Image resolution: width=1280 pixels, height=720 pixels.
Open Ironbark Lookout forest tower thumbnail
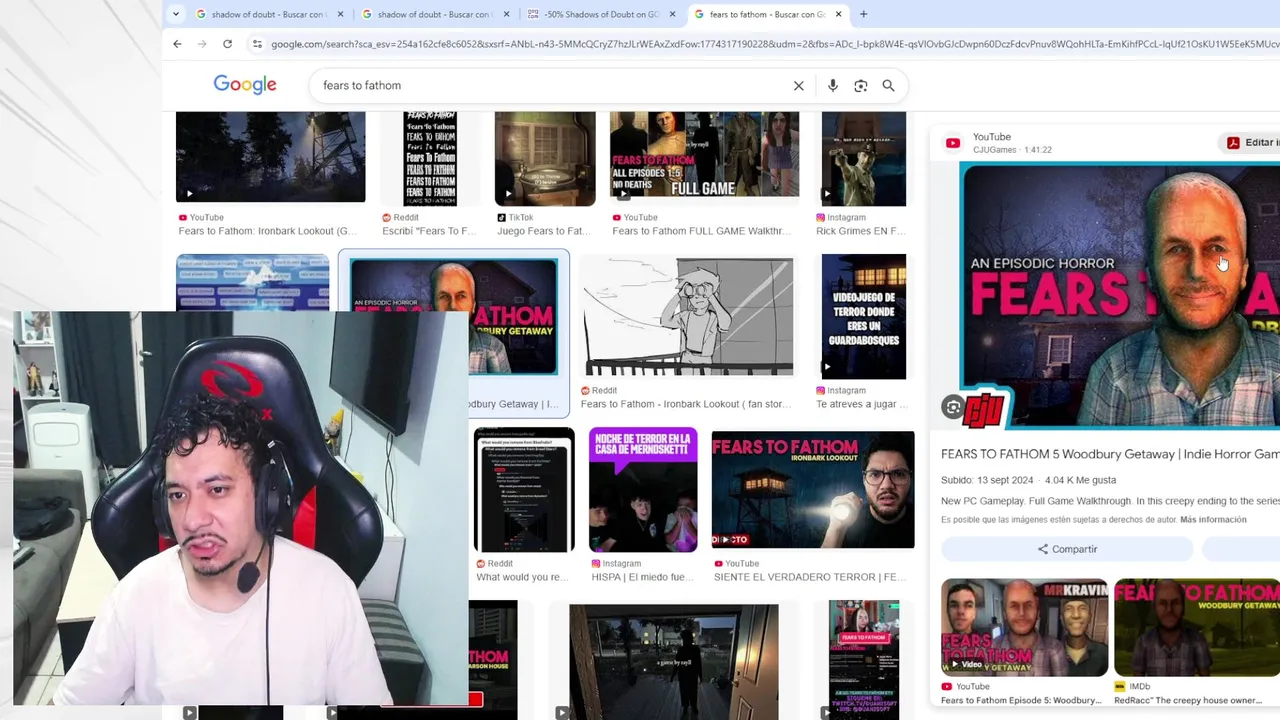point(270,156)
